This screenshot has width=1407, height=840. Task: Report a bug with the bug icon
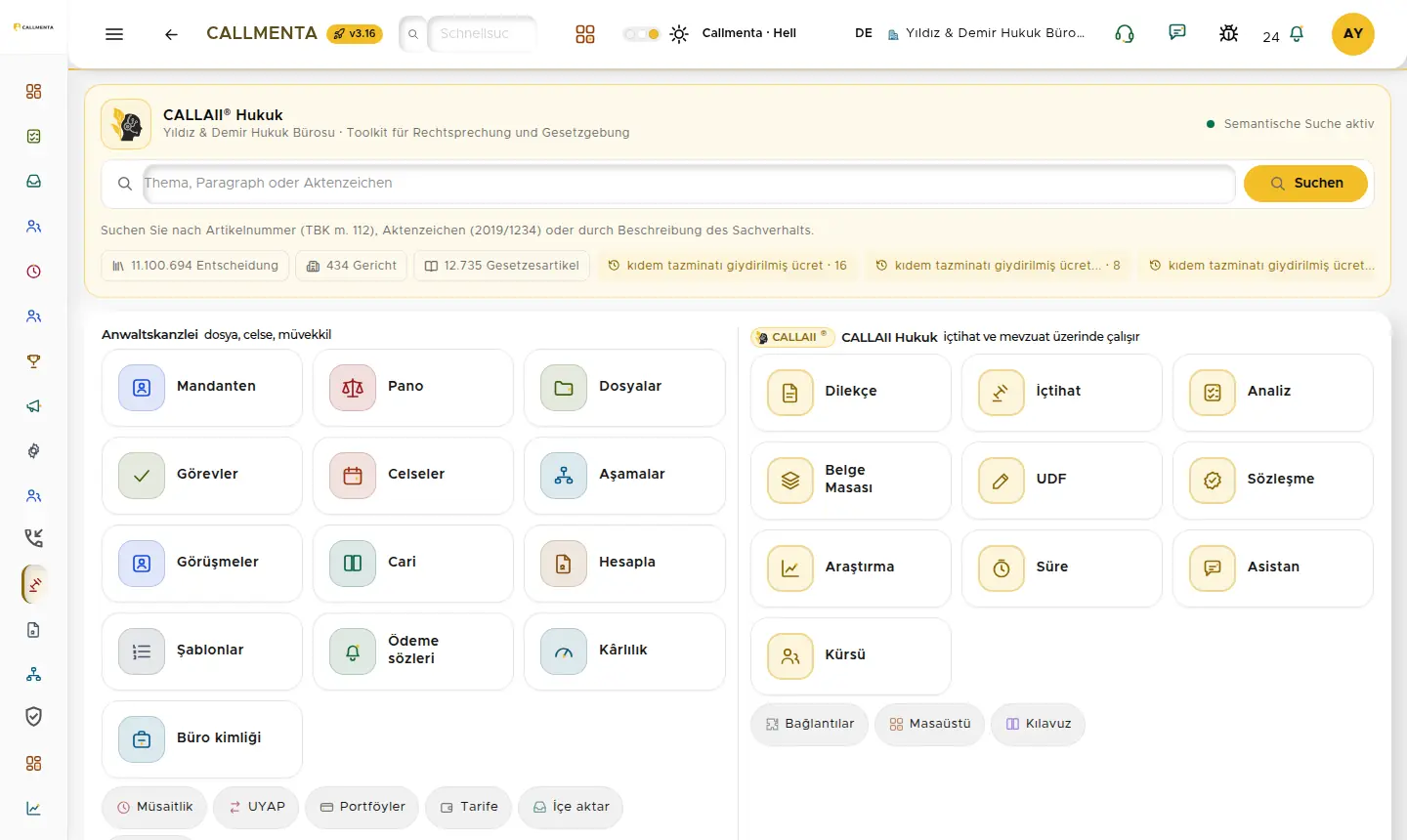1229,34
